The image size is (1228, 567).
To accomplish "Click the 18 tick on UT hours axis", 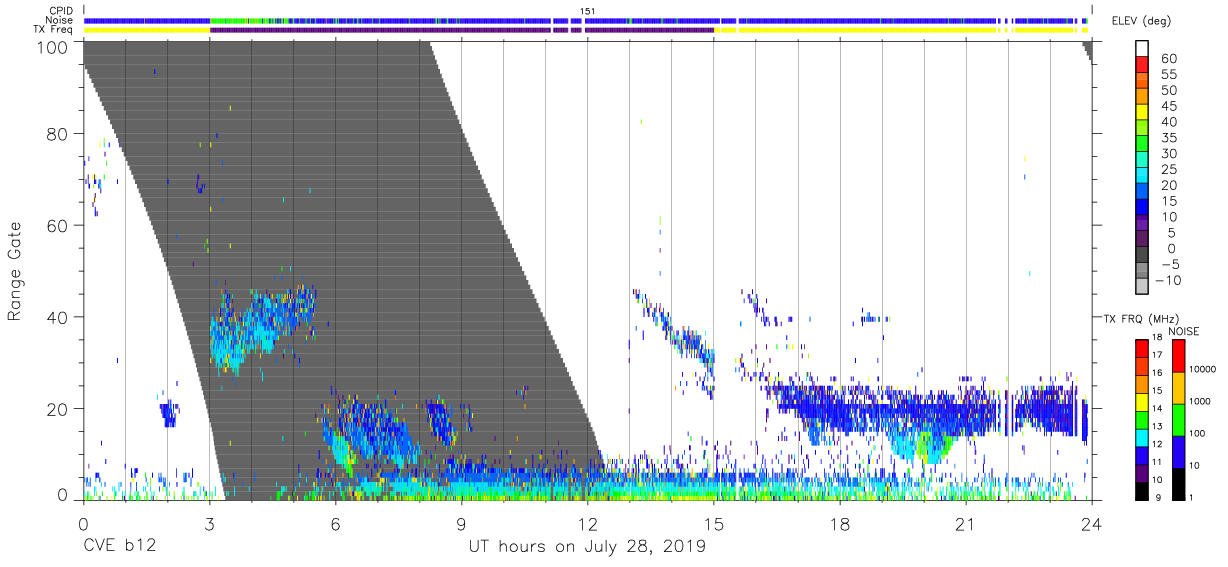I will point(839,523).
